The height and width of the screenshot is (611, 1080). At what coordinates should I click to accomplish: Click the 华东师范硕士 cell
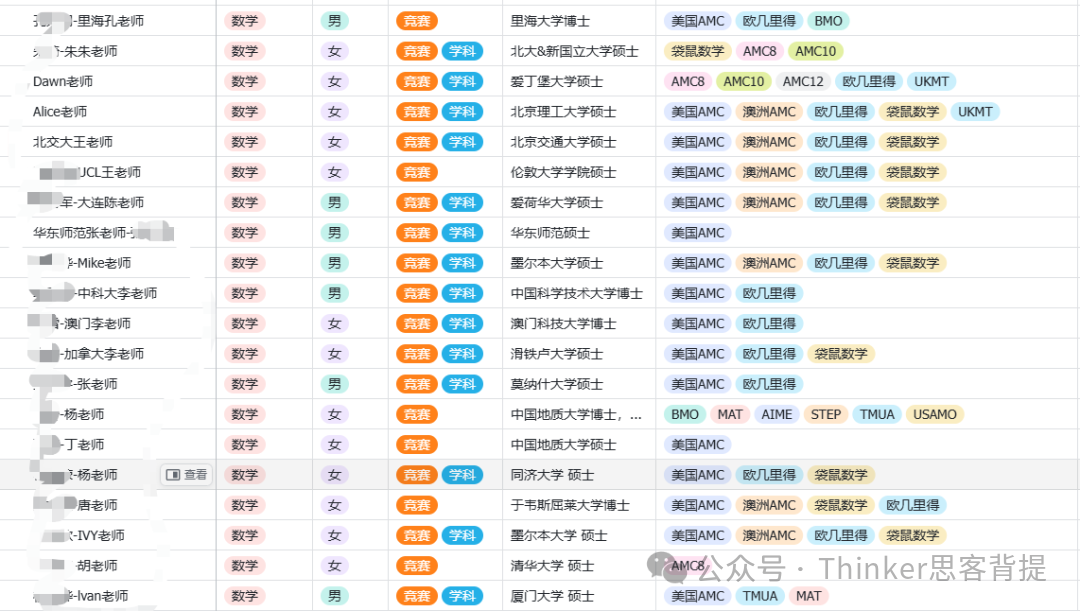[550, 233]
